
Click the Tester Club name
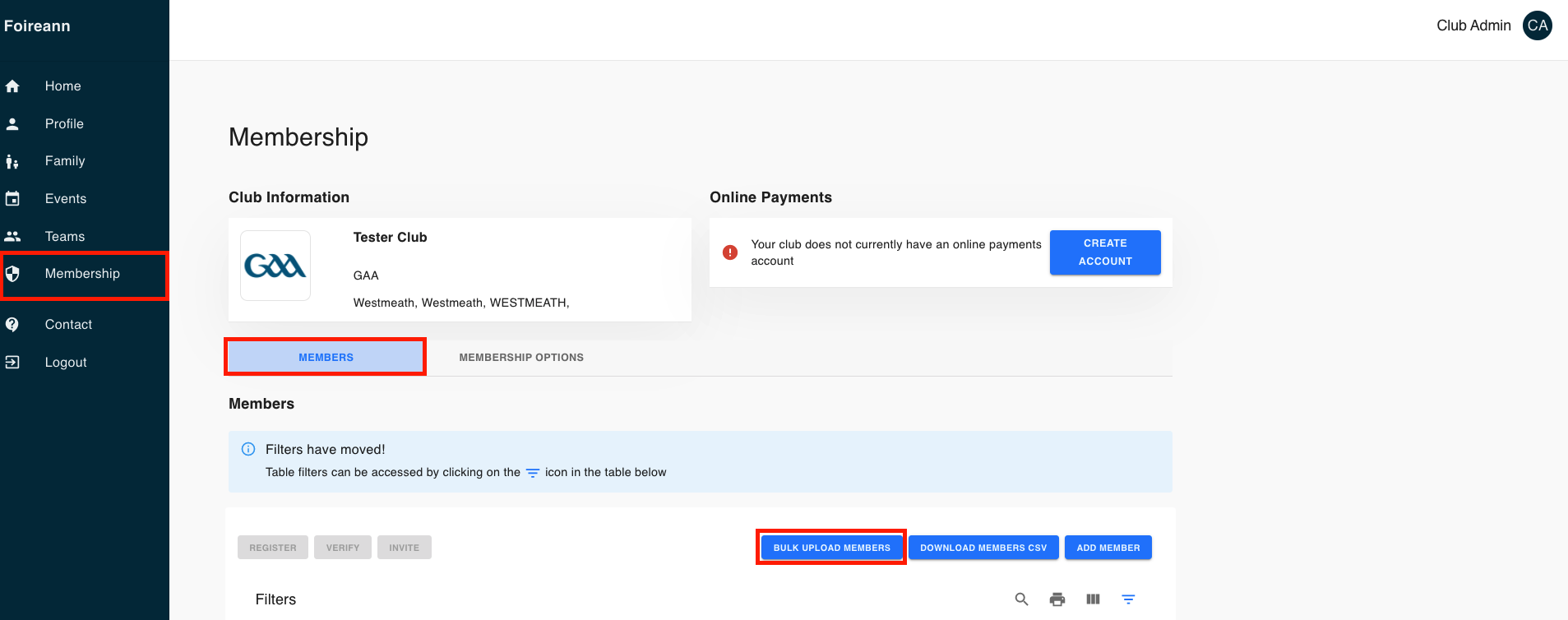click(391, 238)
